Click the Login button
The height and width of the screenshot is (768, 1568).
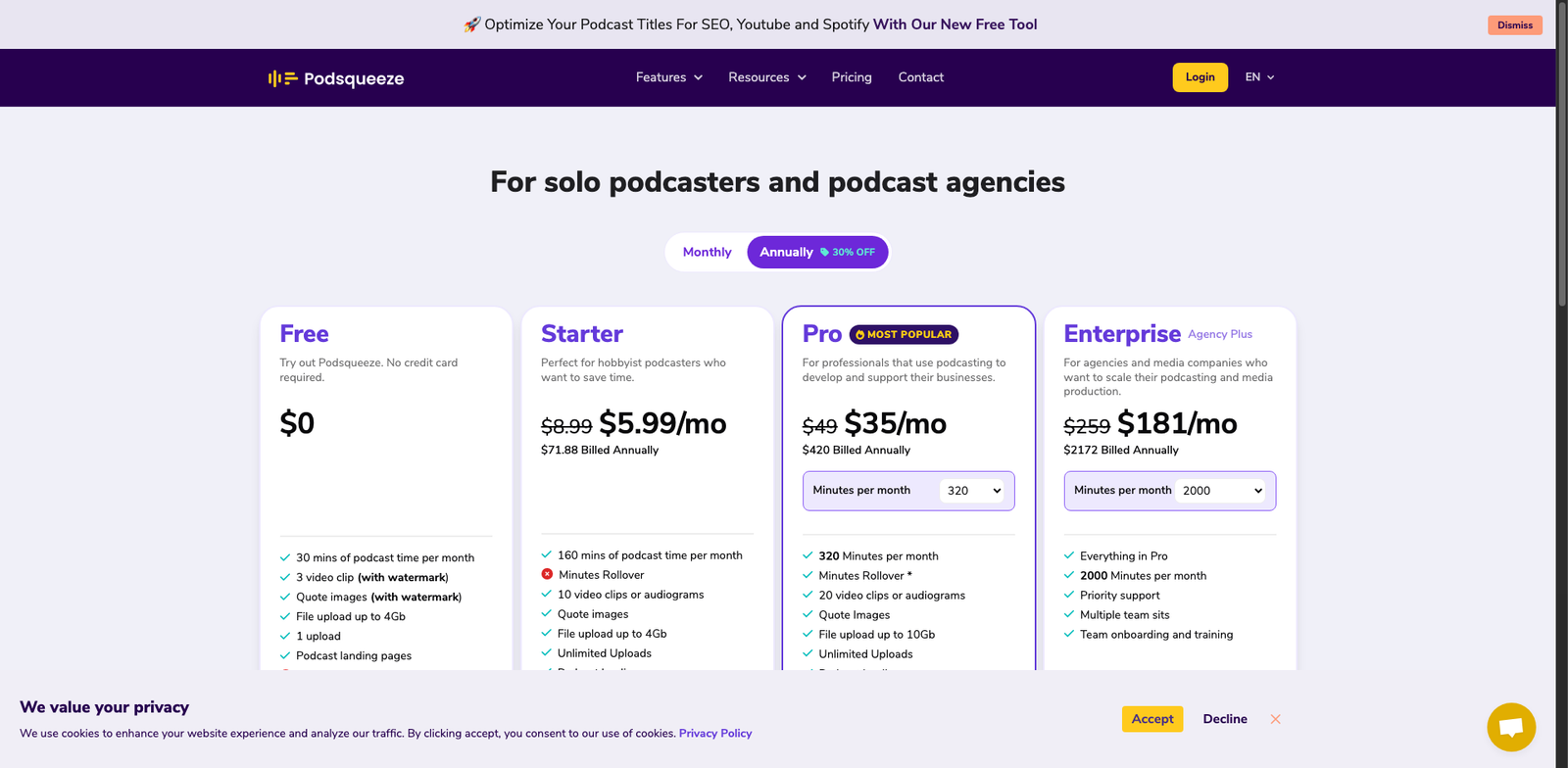[x=1200, y=77]
